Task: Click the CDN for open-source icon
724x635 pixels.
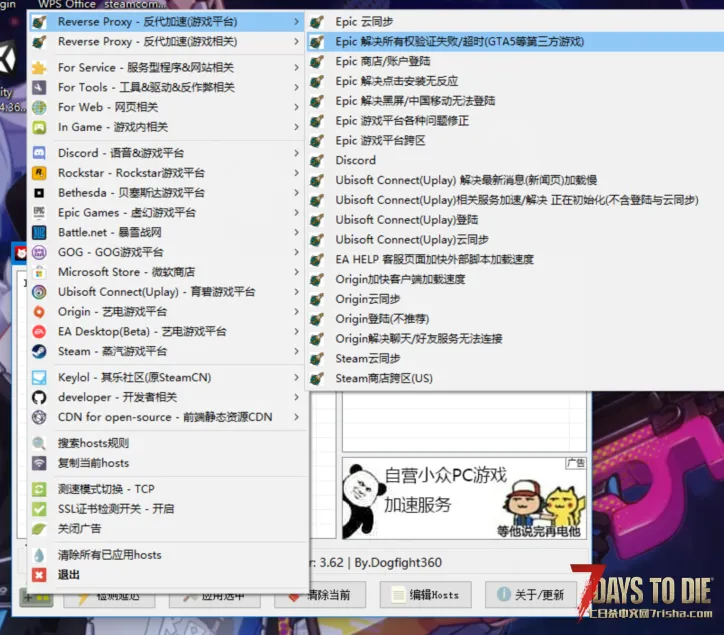Action: pos(39,417)
